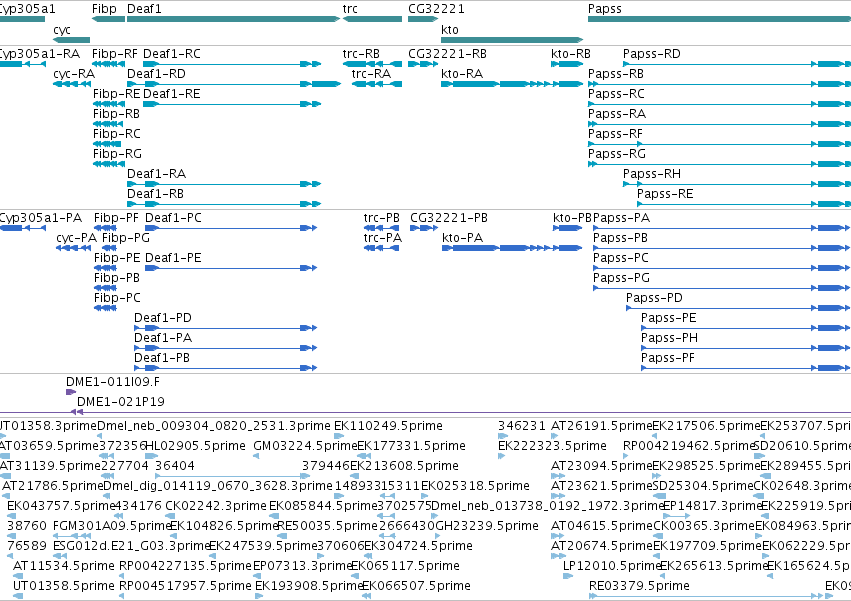Screen dimensions: 851x601
Task: Click protein Fibp-PG label
Action: pyautogui.click(x=125, y=238)
